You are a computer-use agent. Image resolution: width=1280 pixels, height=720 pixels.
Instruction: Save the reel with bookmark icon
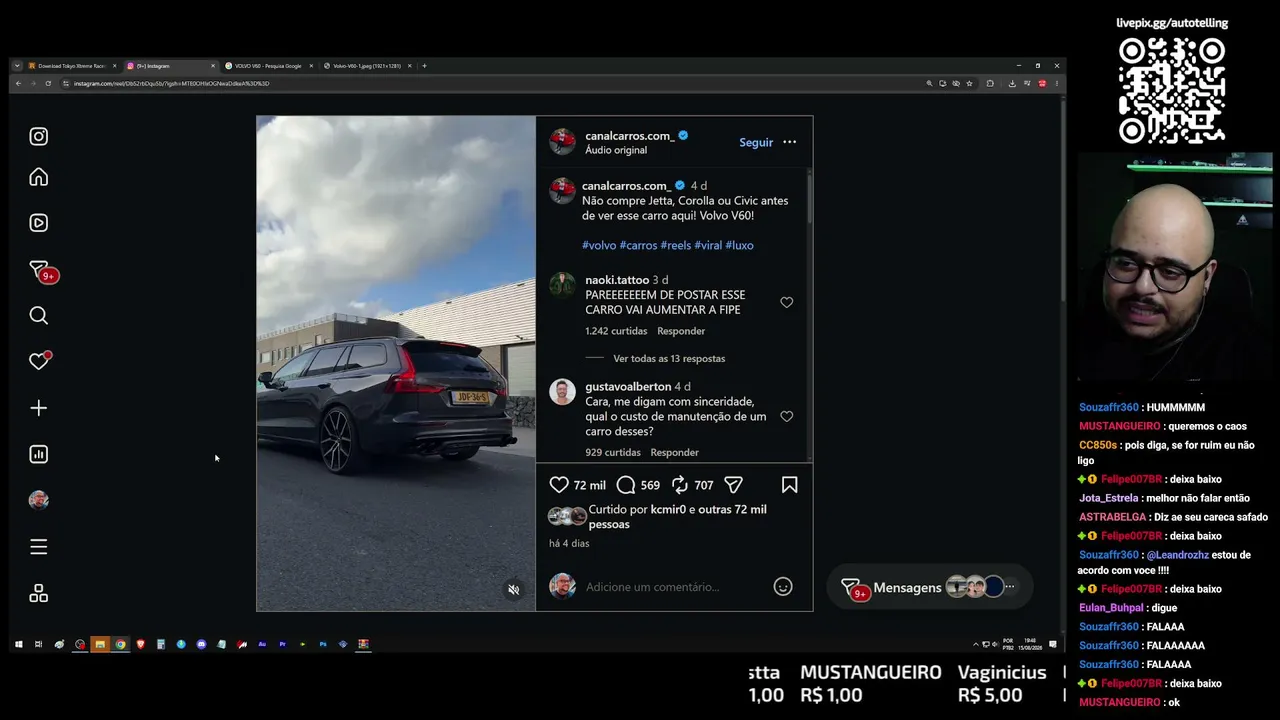click(x=789, y=485)
